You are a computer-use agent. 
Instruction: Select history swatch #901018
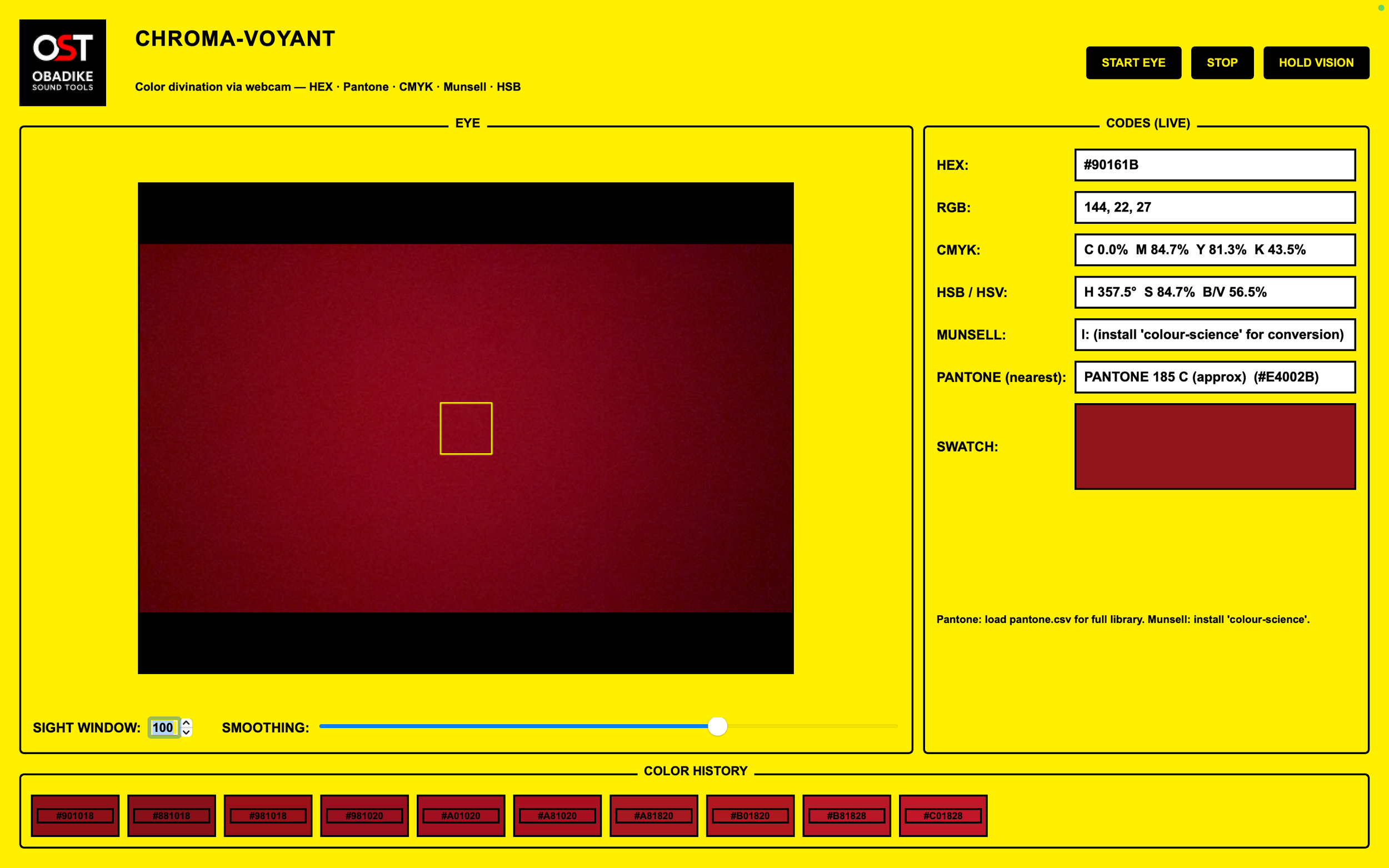click(x=75, y=815)
